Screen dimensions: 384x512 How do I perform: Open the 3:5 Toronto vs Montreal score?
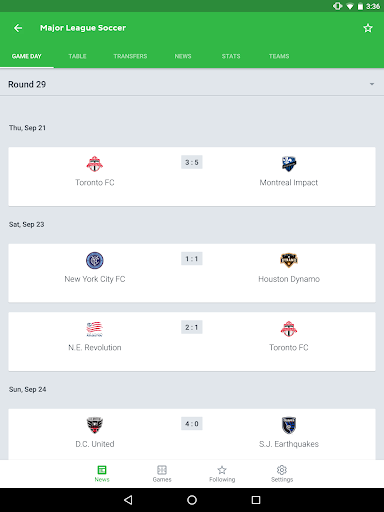[x=192, y=162]
